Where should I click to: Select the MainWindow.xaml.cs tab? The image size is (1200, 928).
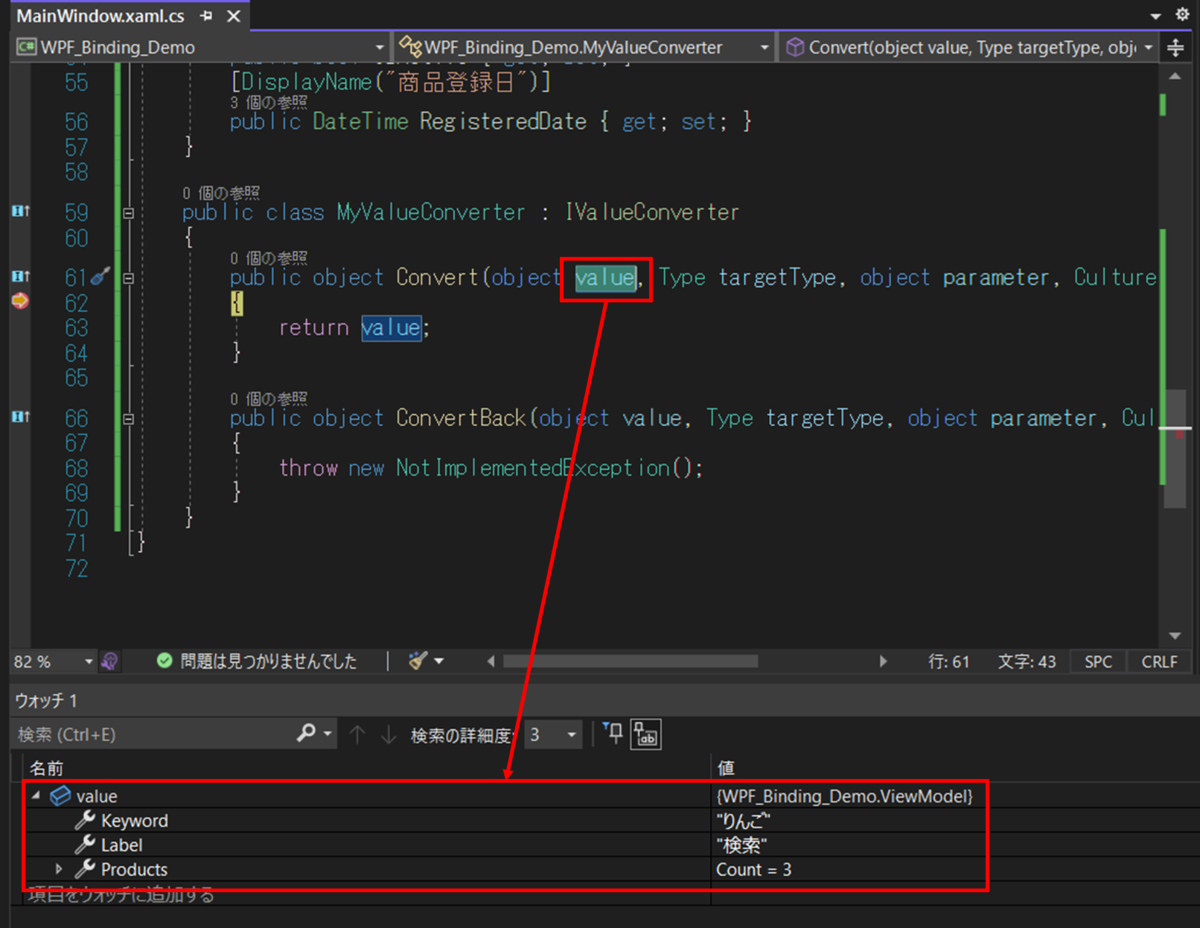pos(99,16)
